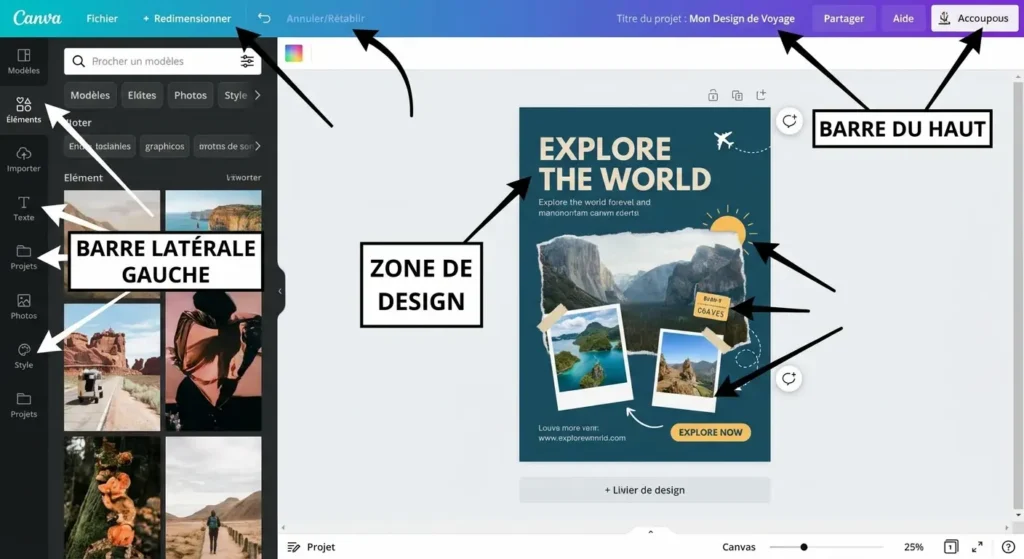The image size is (1024, 559).
Task: Select the Modèles filter tab
Action: coord(90,95)
